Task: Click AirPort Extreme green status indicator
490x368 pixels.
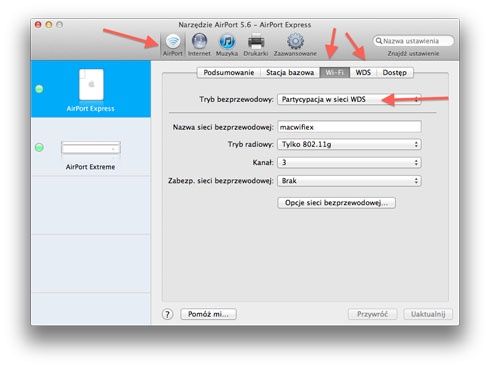Action: pos(39,147)
